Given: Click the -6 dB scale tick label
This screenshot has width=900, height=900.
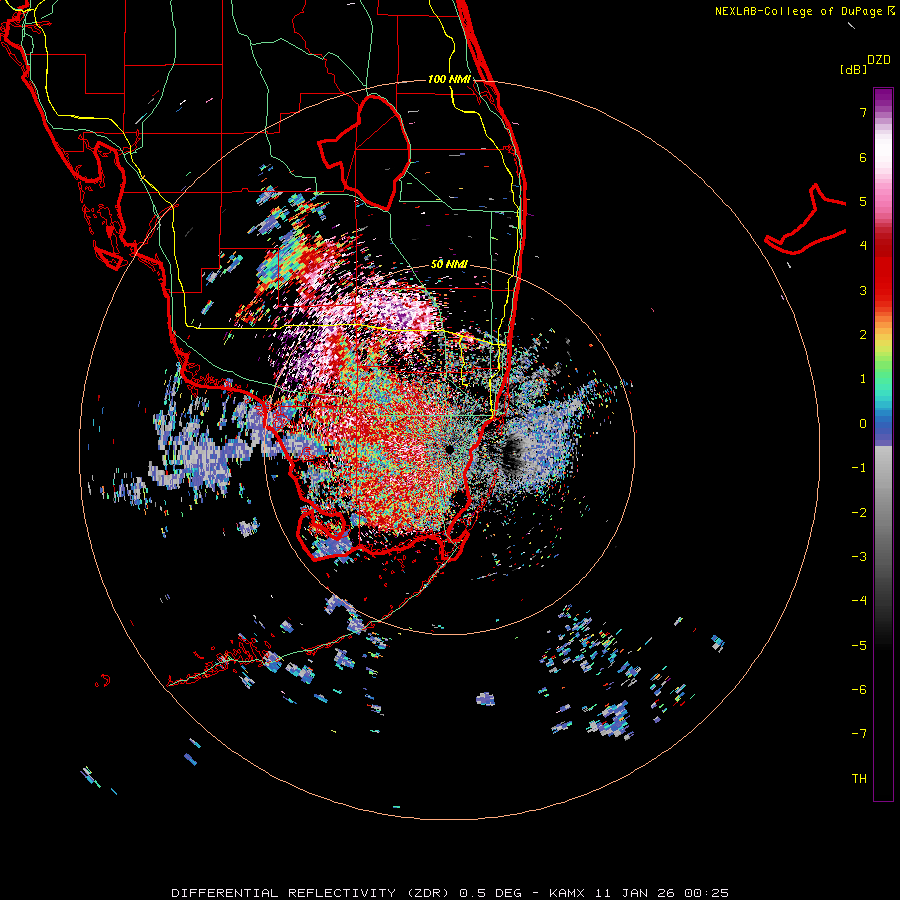Looking at the screenshot, I should pyautogui.click(x=859, y=690).
